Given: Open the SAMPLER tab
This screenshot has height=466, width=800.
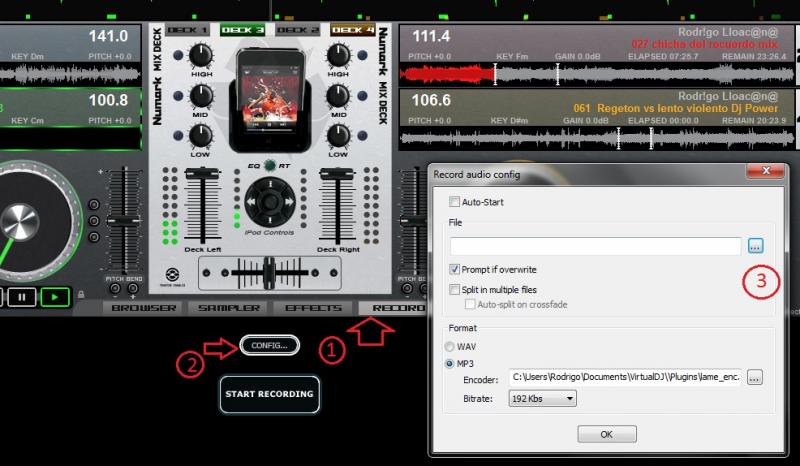Looking at the screenshot, I should (x=229, y=308).
